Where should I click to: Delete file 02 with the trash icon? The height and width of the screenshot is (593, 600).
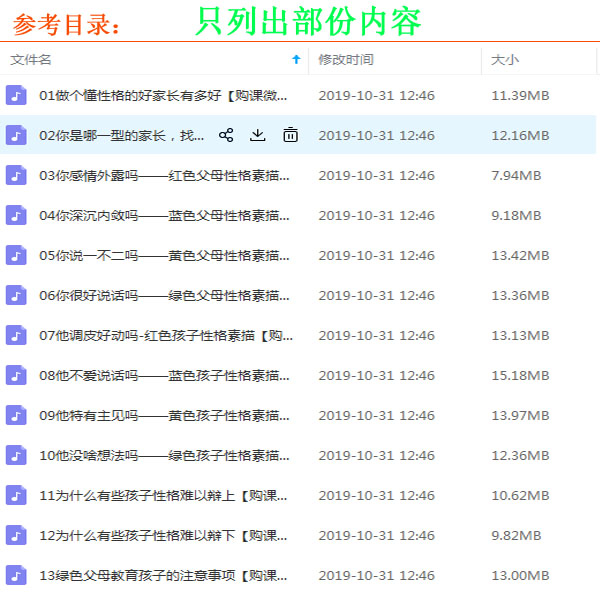[x=290, y=135]
